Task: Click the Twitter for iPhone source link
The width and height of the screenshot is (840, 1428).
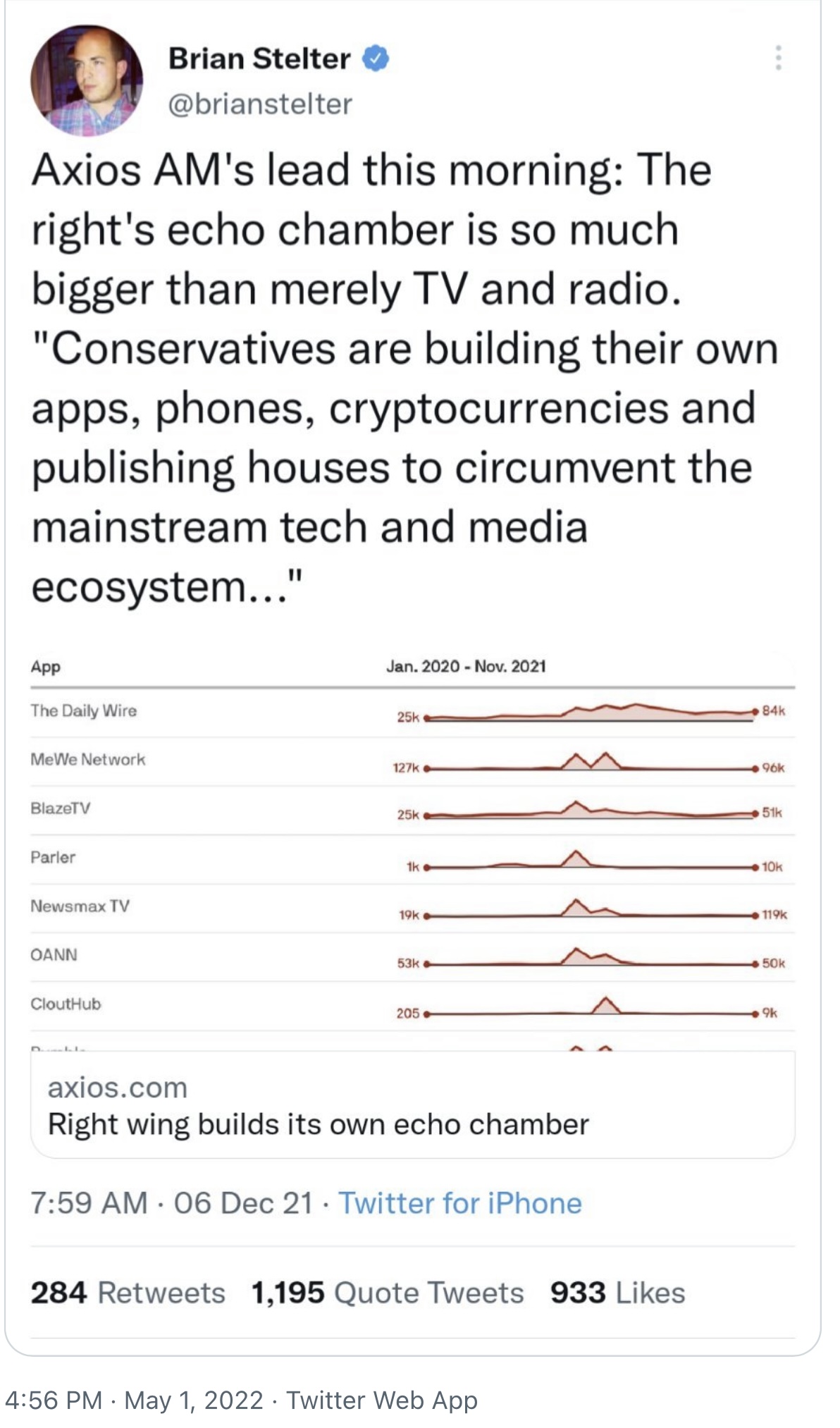Action: (x=460, y=1204)
